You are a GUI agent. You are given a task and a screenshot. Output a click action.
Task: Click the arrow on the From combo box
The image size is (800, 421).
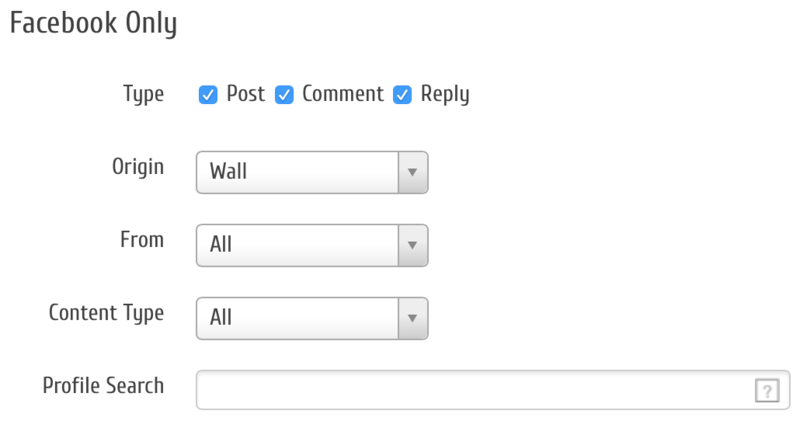point(413,245)
